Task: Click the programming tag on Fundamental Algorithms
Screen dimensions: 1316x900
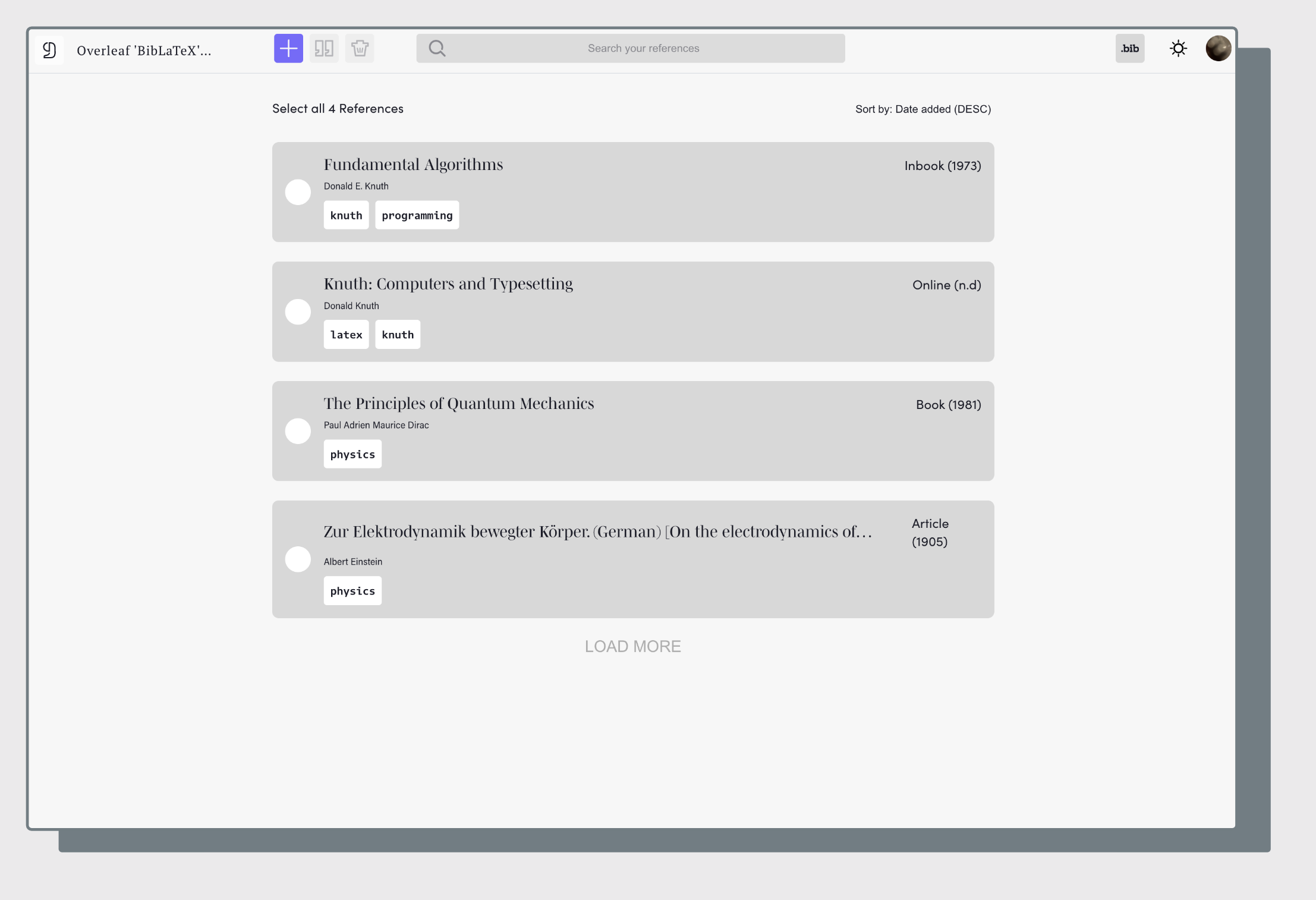Action: [417, 215]
